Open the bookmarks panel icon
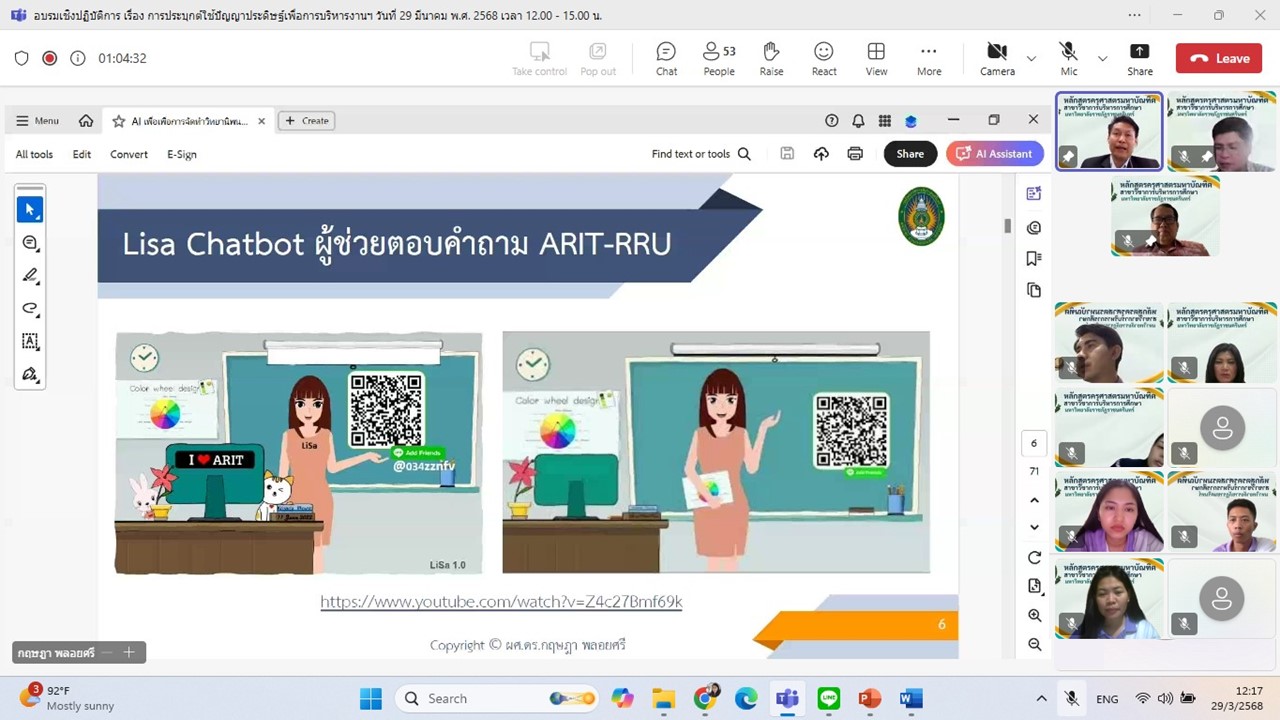This screenshot has width=1280, height=720. pyautogui.click(x=1034, y=259)
